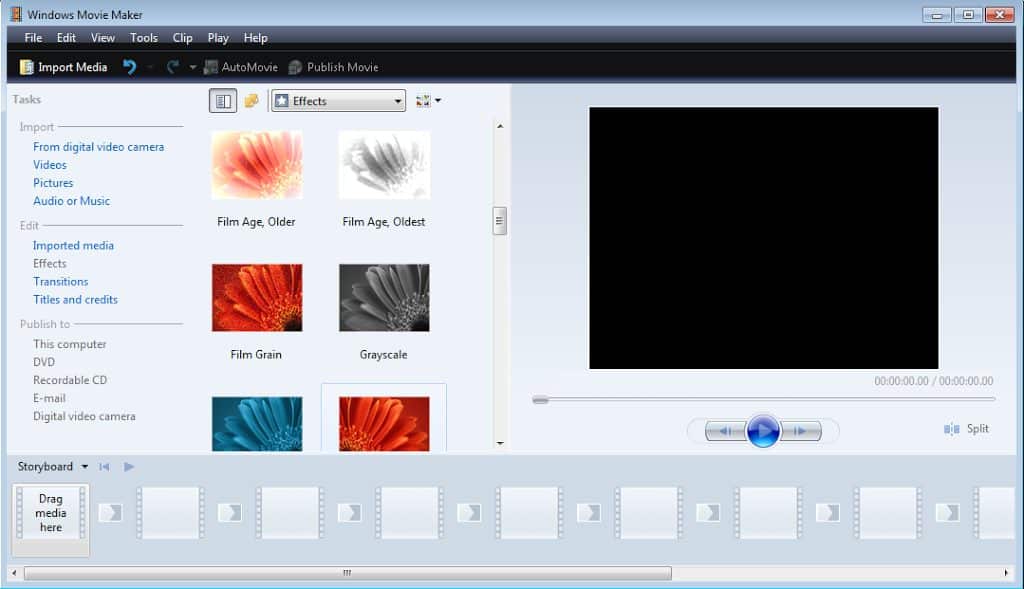The height and width of the screenshot is (589, 1024).
Task: Select the Grayscale effect thumbnail
Action: (384, 298)
